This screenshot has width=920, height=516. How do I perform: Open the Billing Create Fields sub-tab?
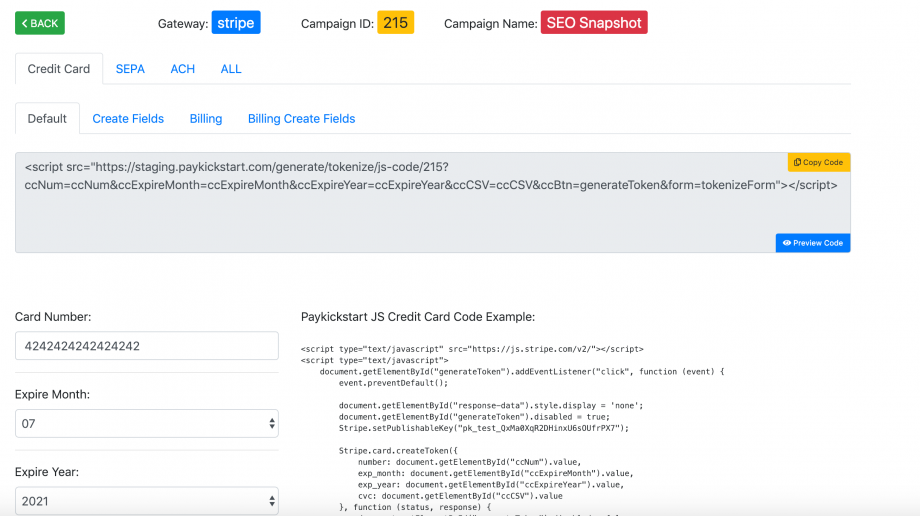302,119
